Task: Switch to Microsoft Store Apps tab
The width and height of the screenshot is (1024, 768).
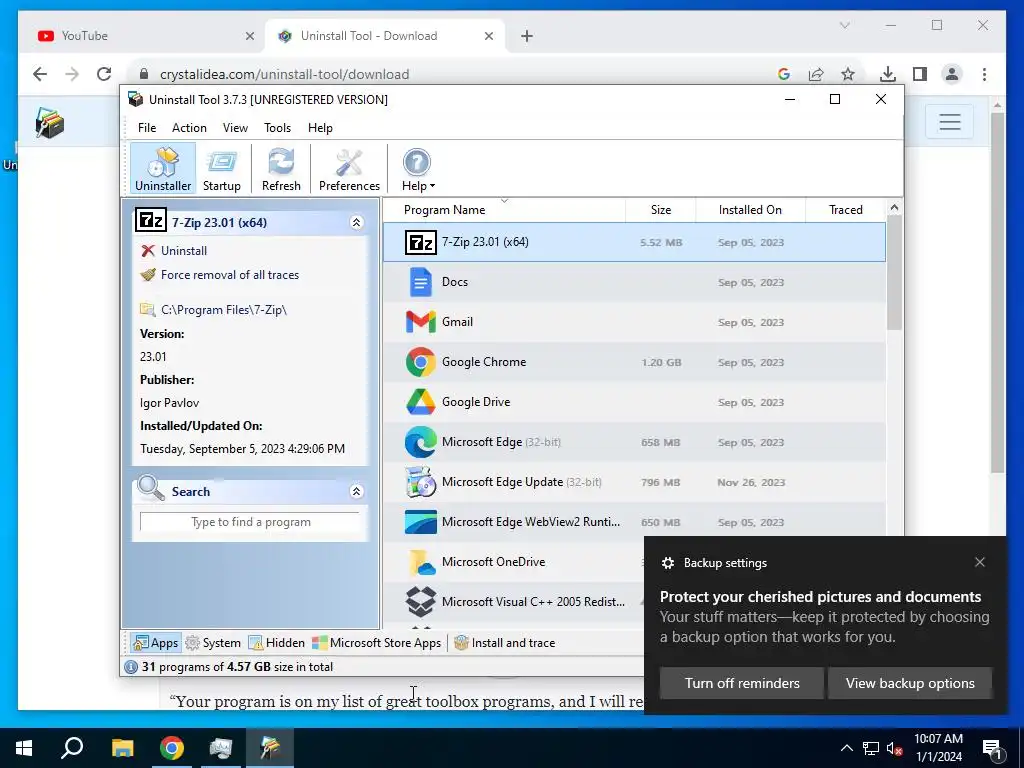Action: (x=377, y=643)
